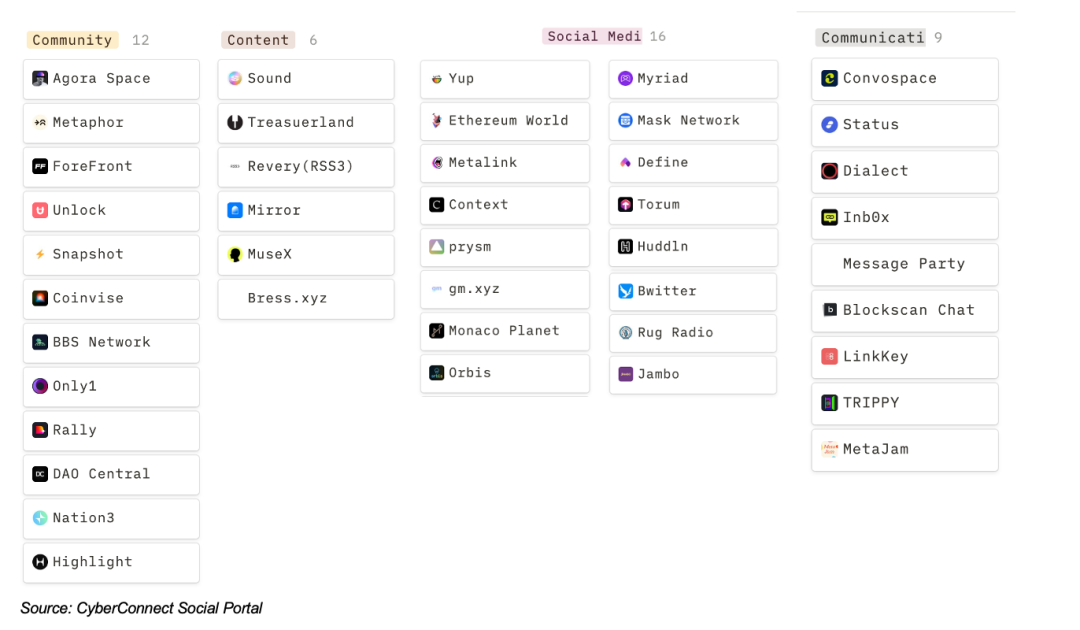Click the Nation3 logo icon
This screenshot has height=630, width=1080.
[x=40, y=518]
